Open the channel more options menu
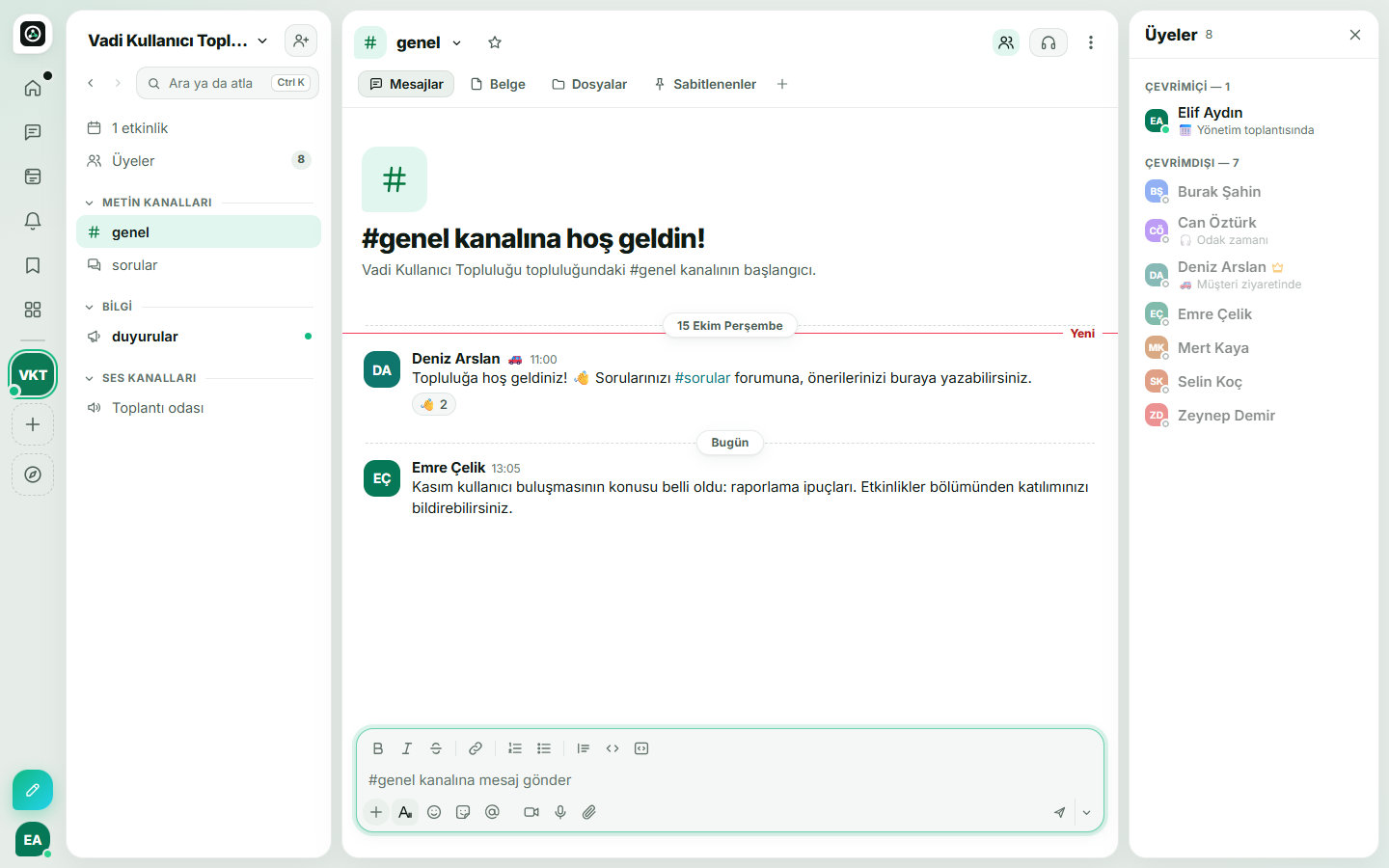The height and width of the screenshot is (868, 1389). (1091, 42)
